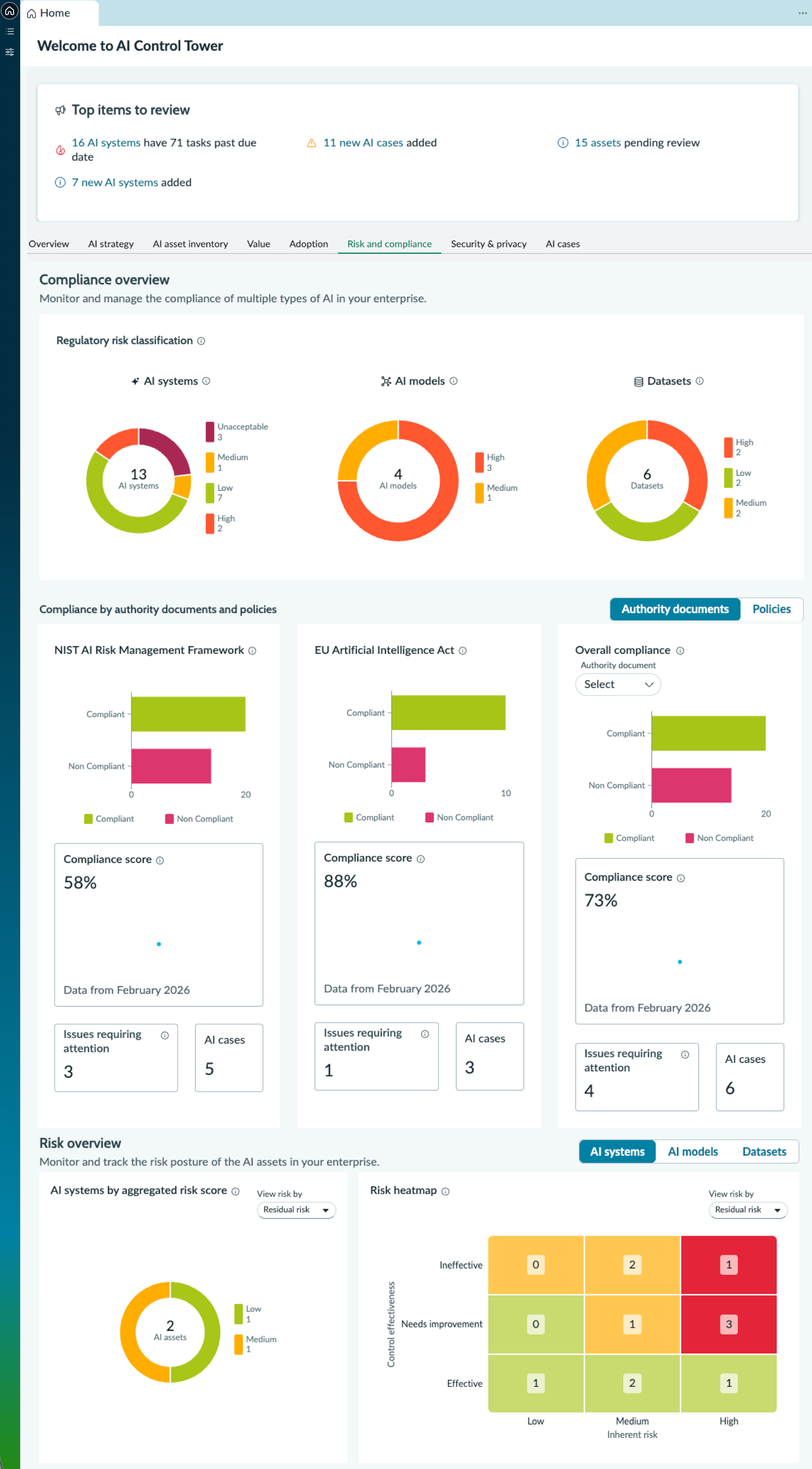Click the Overall Issues requiring attention value 4
Image resolution: width=812 pixels, height=1469 pixels.
point(589,1091)
